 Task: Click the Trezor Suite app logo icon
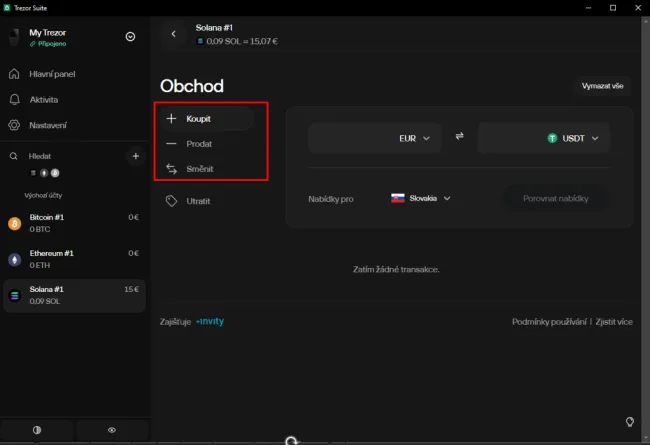tap(7, 7)
